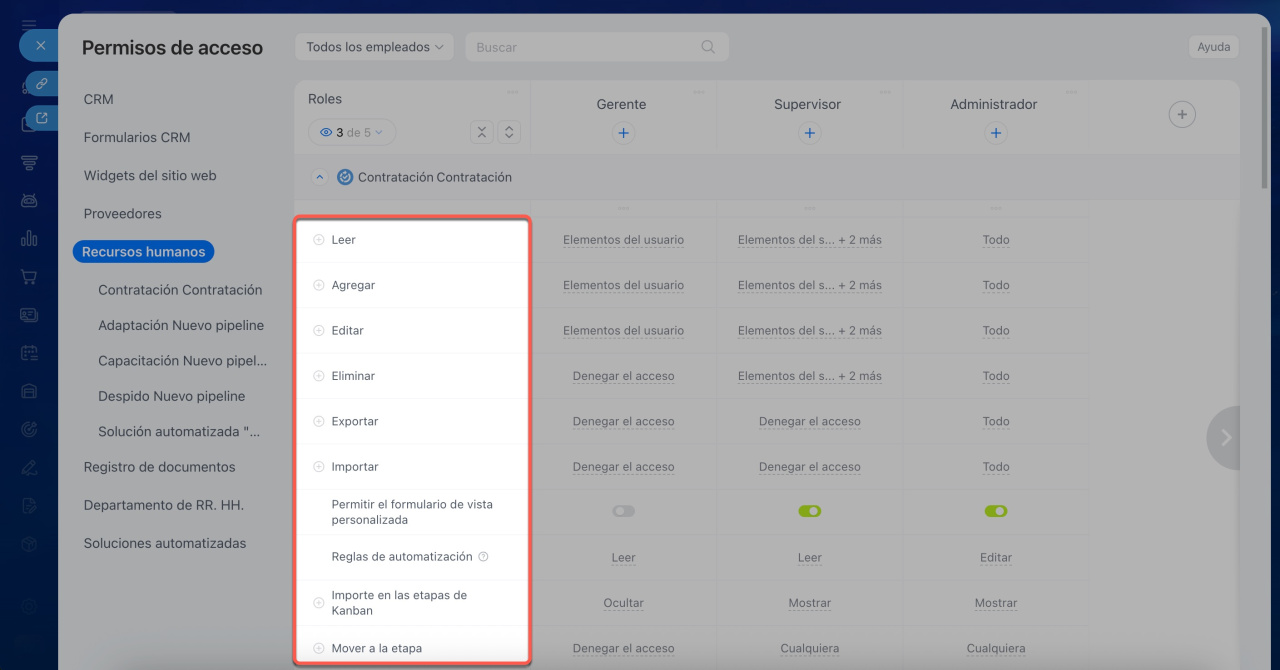Select CRM in the left menu
This screenshot has width=1280, height=670.
coord(99,99)
